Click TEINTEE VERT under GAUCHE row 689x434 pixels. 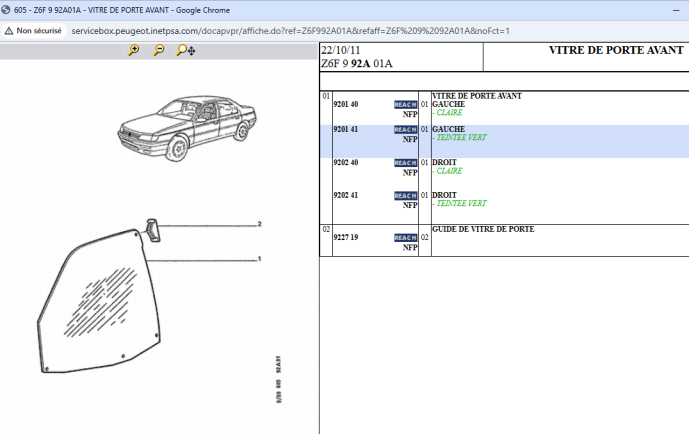(x=461, y=137)
